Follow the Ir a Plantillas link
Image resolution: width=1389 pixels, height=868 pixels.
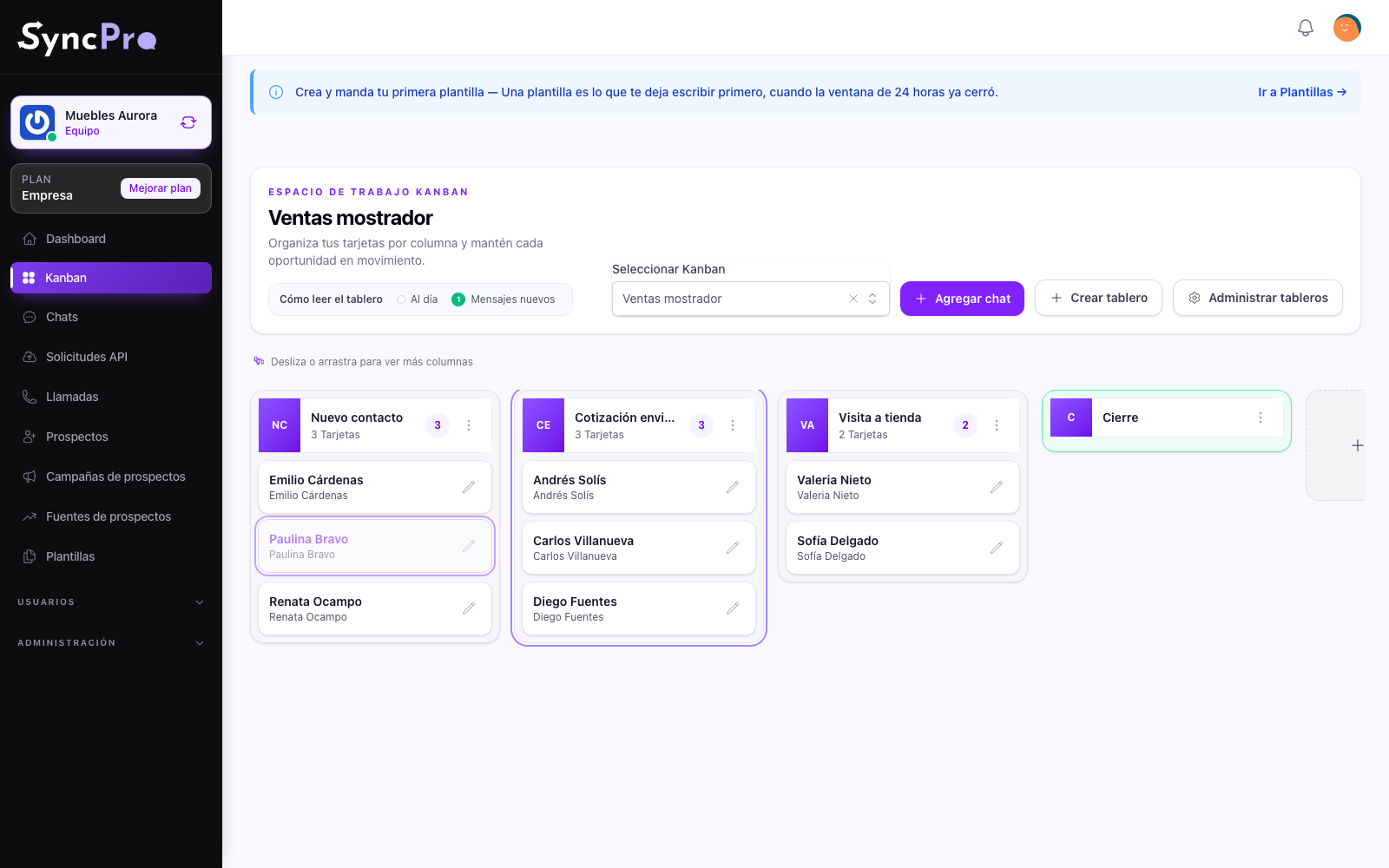(x=1302, y=92)
